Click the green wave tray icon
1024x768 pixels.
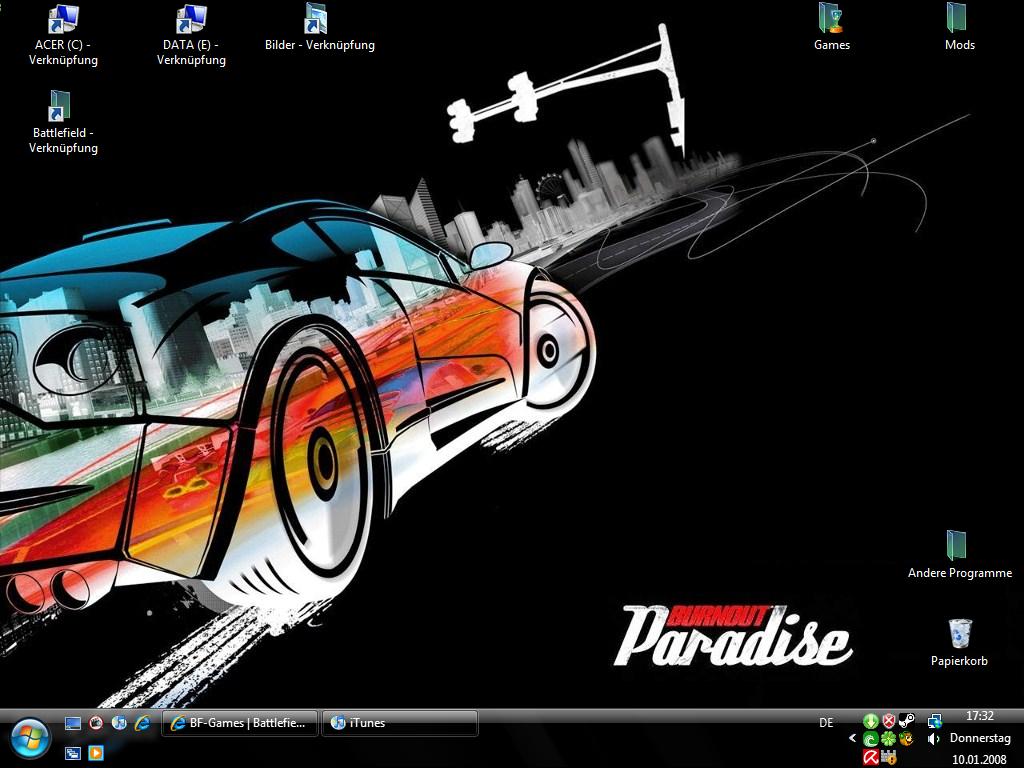click(x=871, y=739)
